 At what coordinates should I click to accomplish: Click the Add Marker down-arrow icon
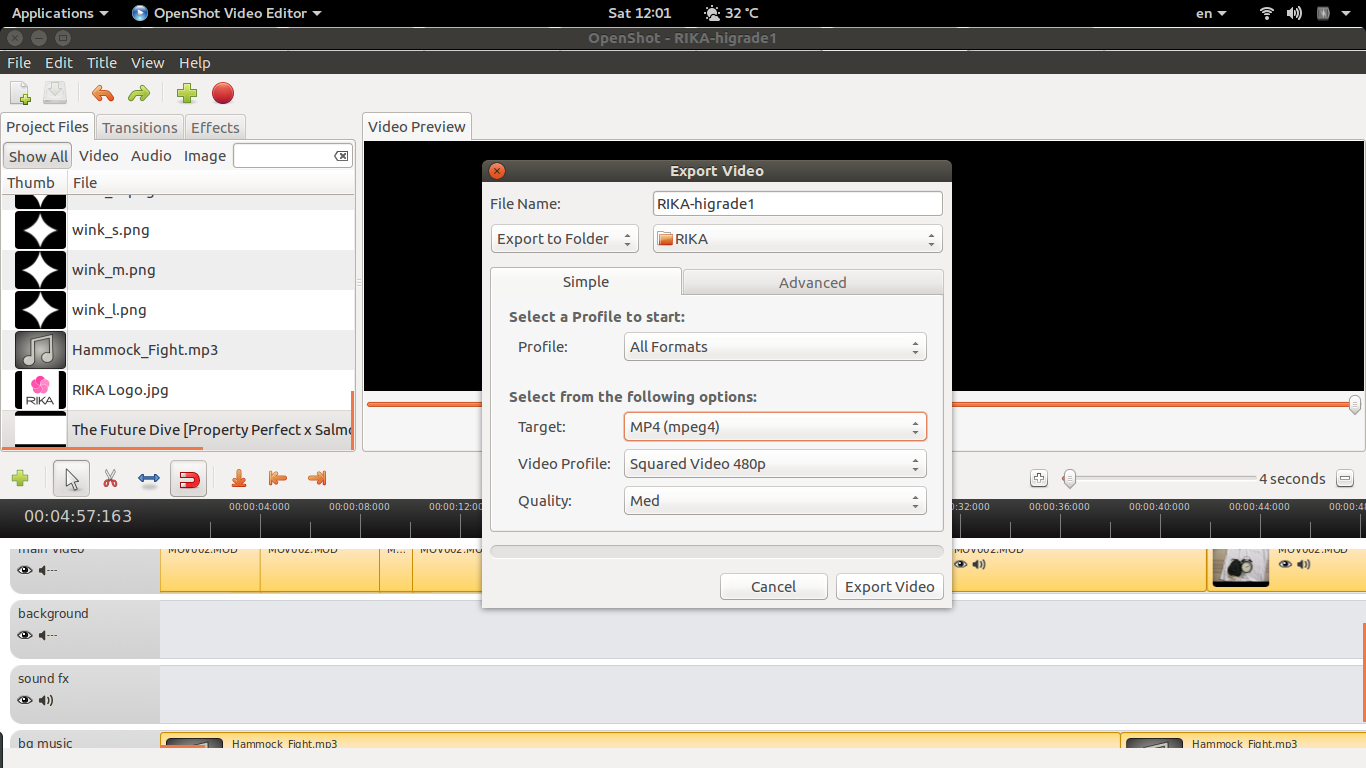pyautogui.click(x=238, y=479)
